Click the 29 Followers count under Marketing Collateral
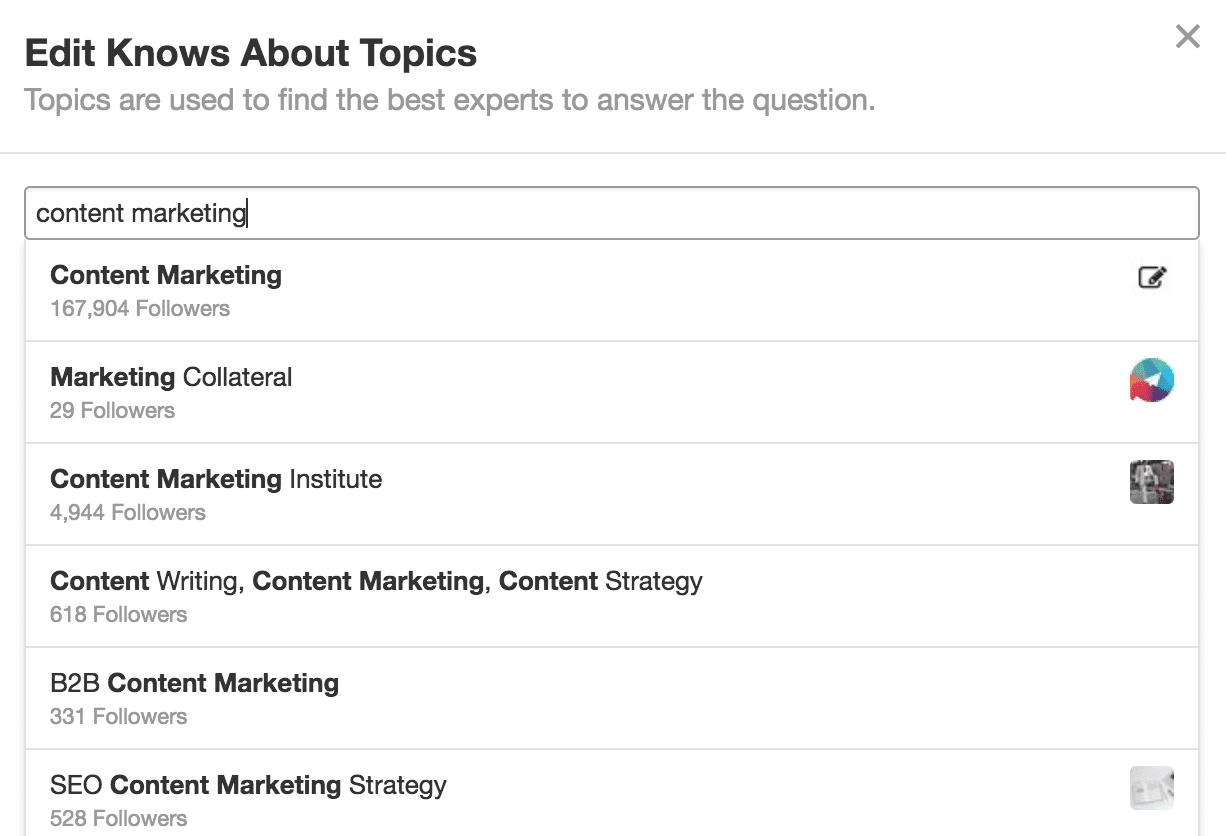Screen dimensions: 1226x836 [x=112, y=410]
